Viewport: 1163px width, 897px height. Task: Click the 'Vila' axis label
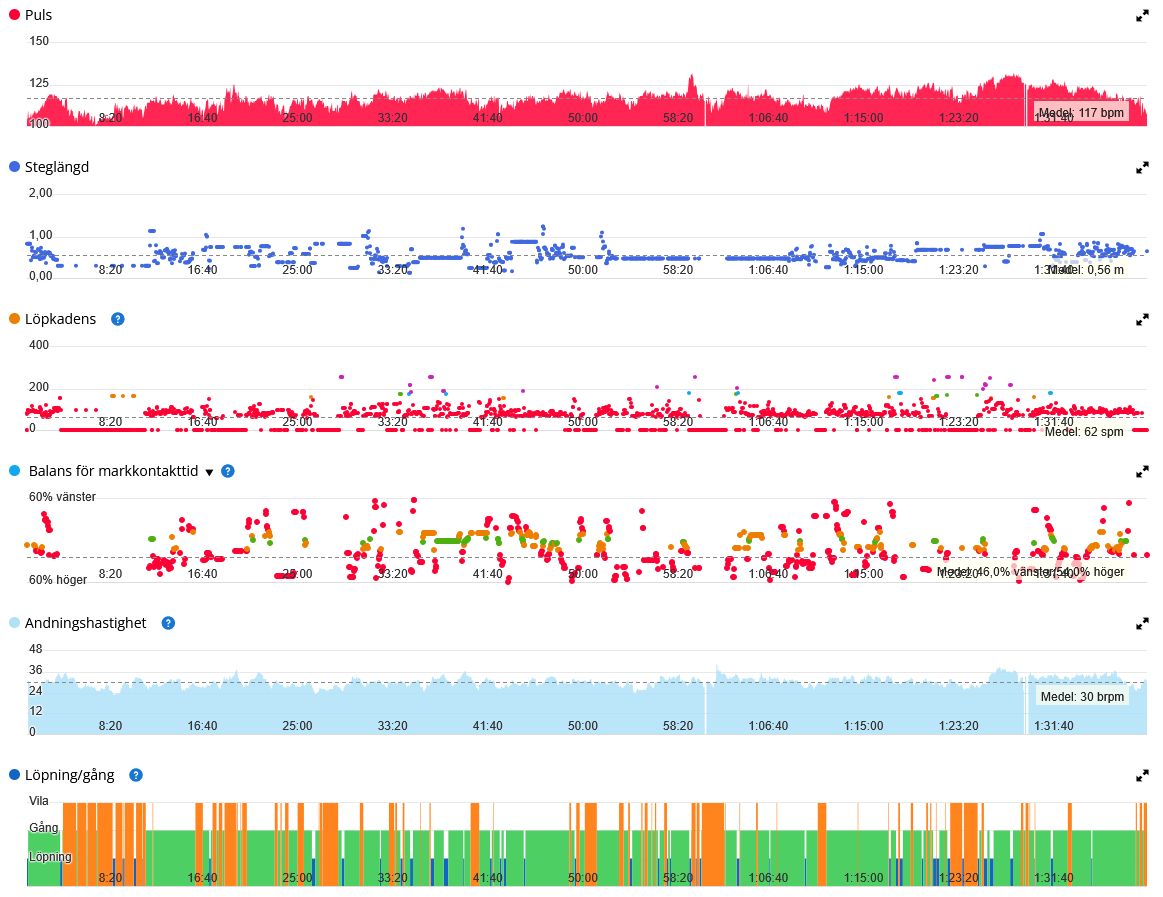click(x=39, y=801)
